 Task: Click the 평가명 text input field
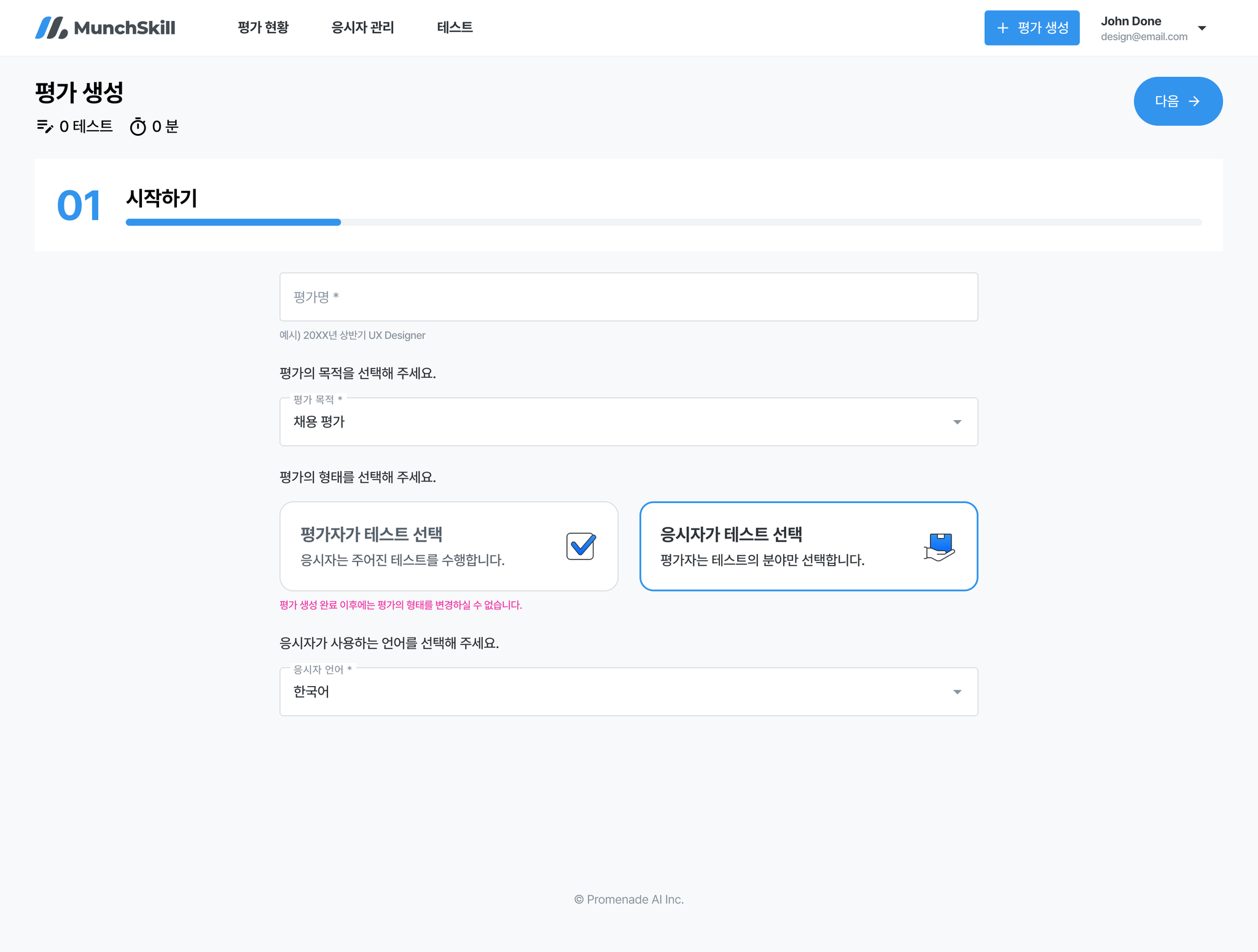tap(628, 297)
